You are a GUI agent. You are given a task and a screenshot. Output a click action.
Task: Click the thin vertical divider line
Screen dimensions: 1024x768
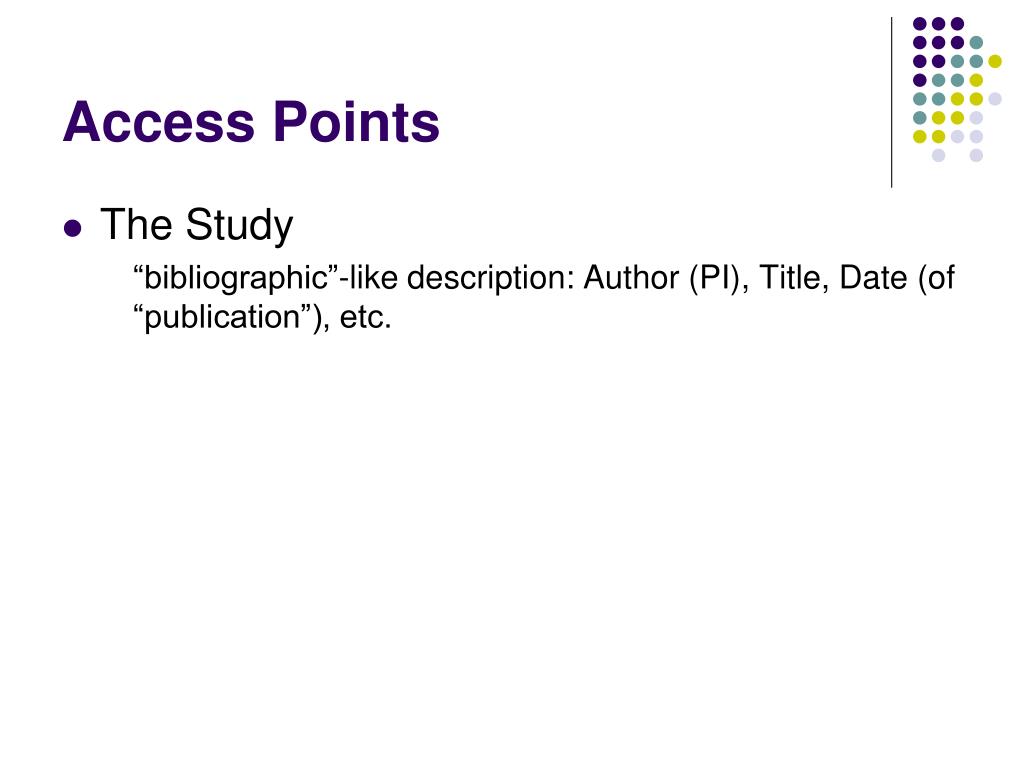(x=891, y=103)
